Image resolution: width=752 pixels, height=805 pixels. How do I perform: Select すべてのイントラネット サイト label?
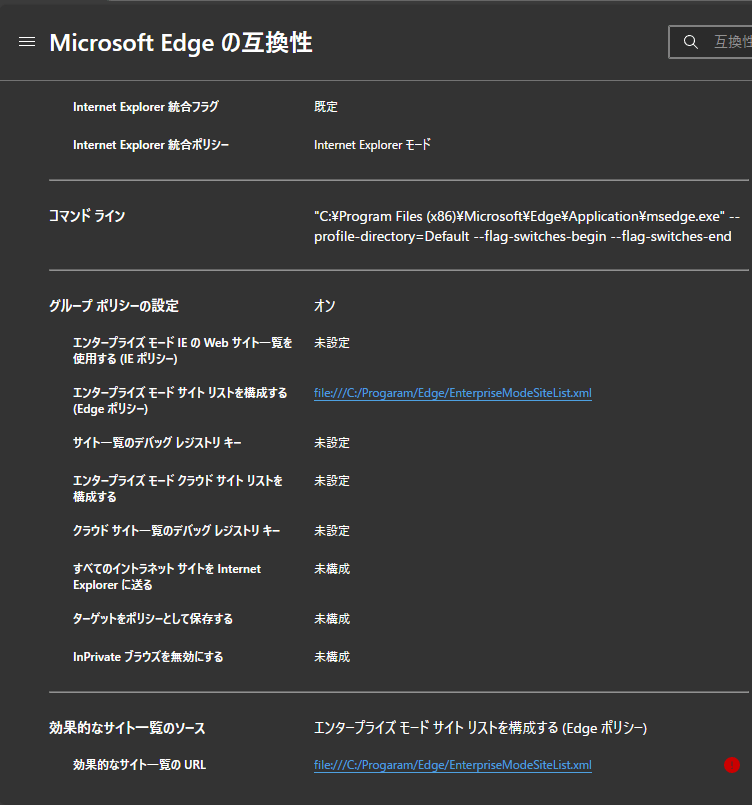[x=167, y=577]
